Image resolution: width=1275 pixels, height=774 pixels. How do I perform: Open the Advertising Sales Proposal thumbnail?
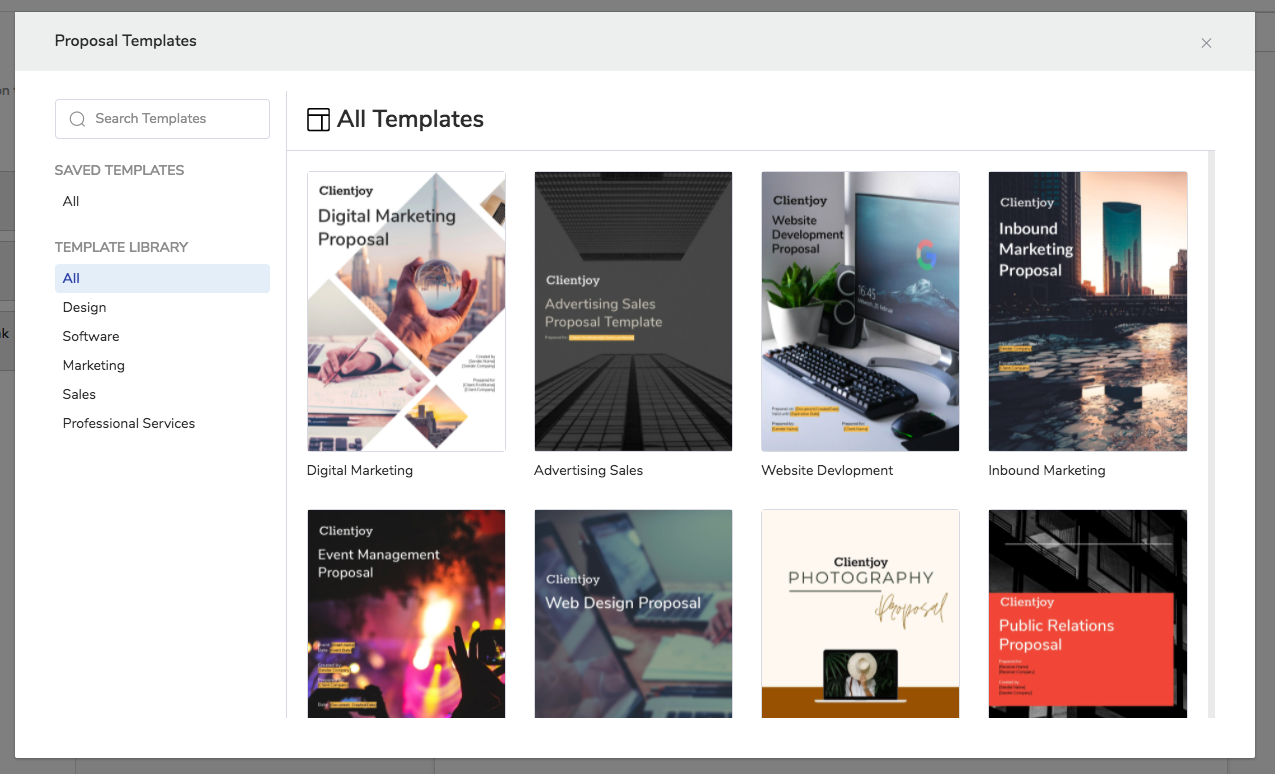pos(633,311)
